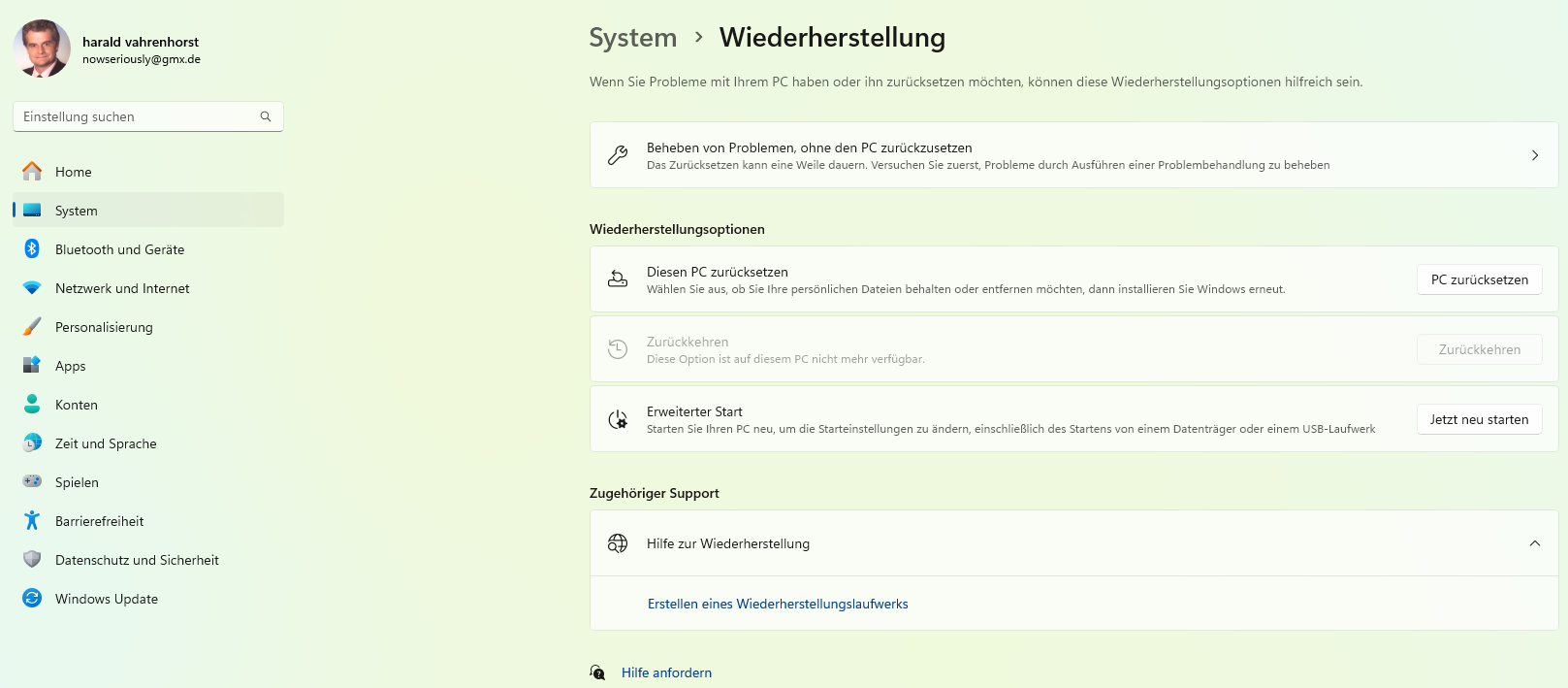Click the Home house icon in sidebar

tap(32, 172)
